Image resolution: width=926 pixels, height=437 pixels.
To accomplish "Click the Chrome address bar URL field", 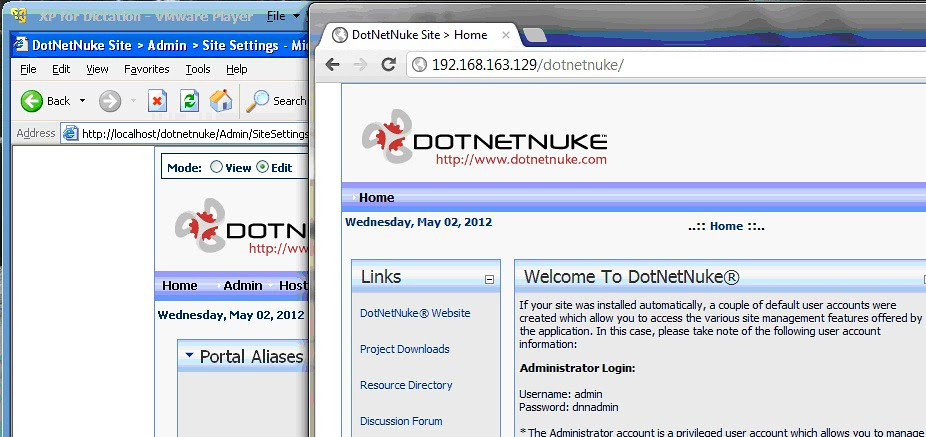I will [666, 64].
